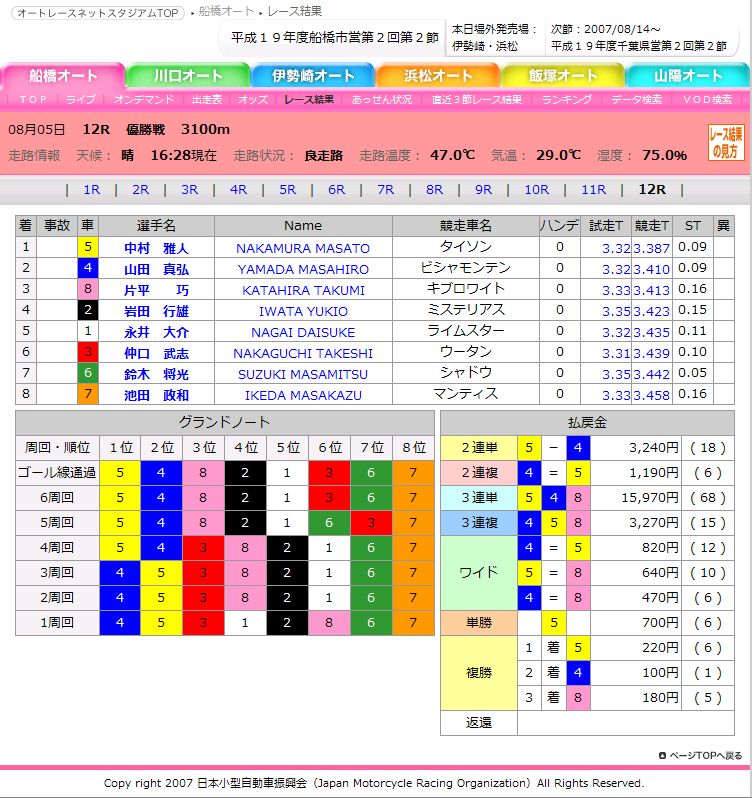Image resolution: width=752 pixels, height=798 pixels.
Task: Click race time 3.458 of Ikeda
Action: [x=651, y=395]
